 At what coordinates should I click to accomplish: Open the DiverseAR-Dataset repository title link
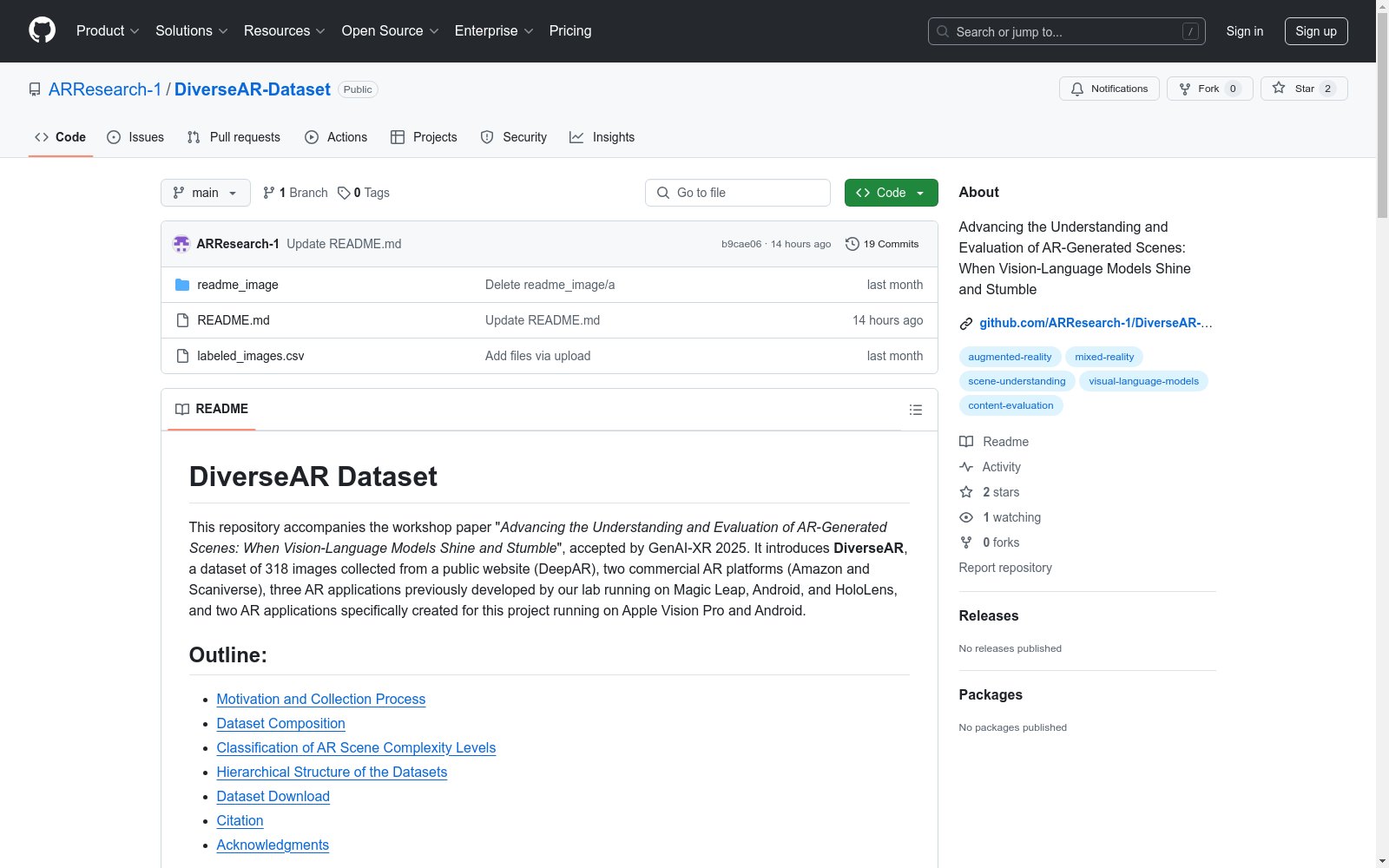(253, 89)
